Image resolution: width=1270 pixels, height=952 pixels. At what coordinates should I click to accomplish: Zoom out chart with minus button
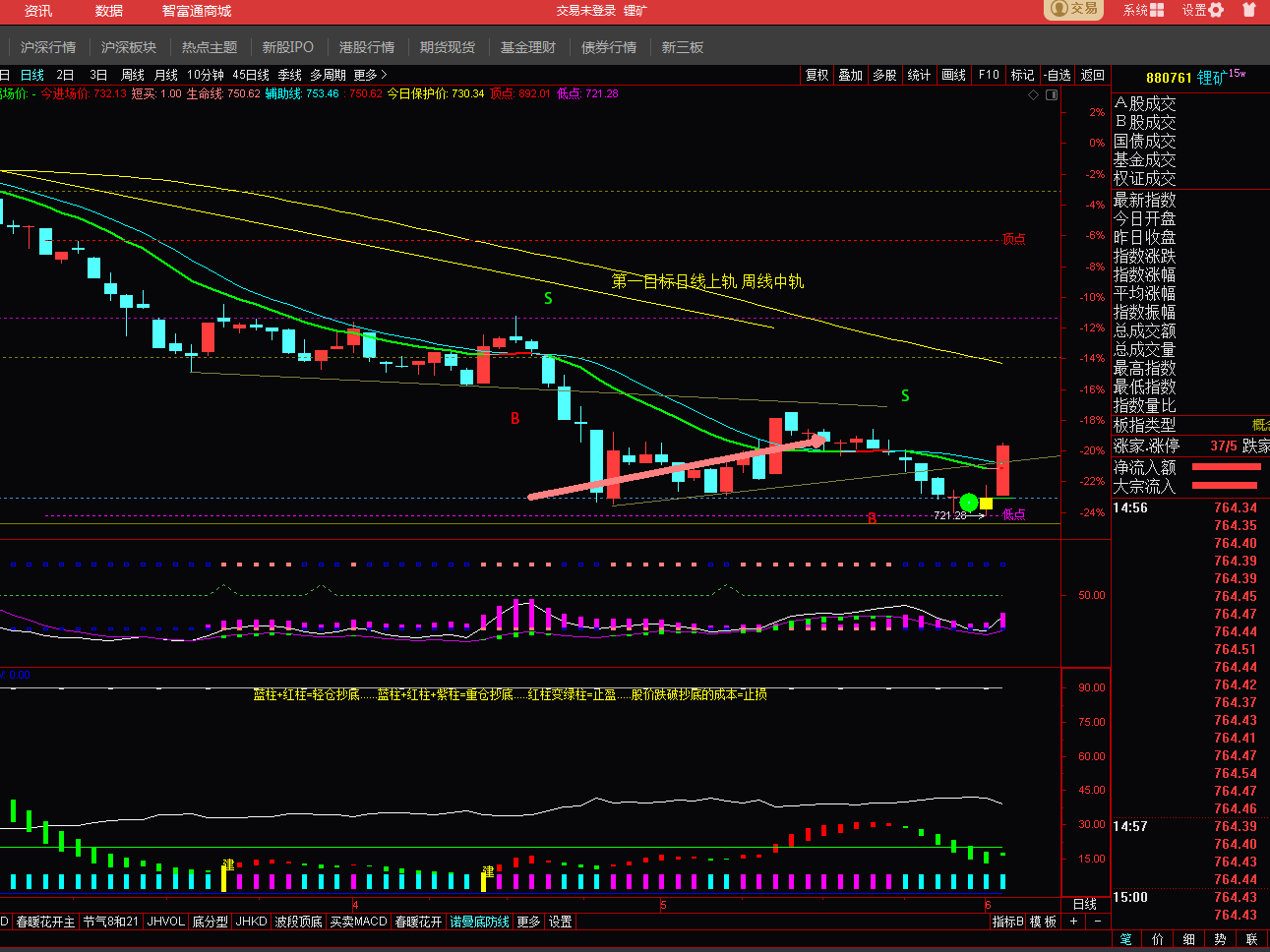[x=1097, y=922]
